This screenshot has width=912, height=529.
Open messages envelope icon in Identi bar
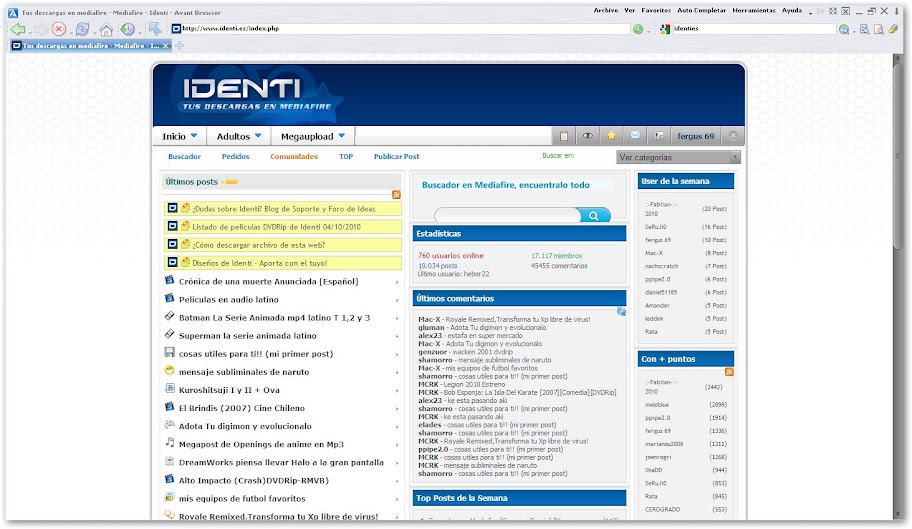pos(635,135)
